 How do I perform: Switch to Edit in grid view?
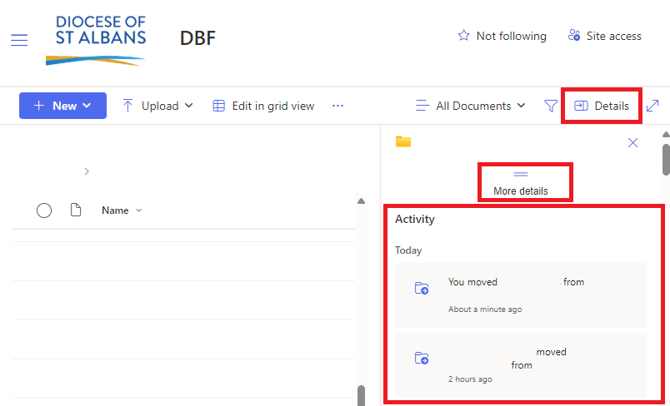(263, 106)
